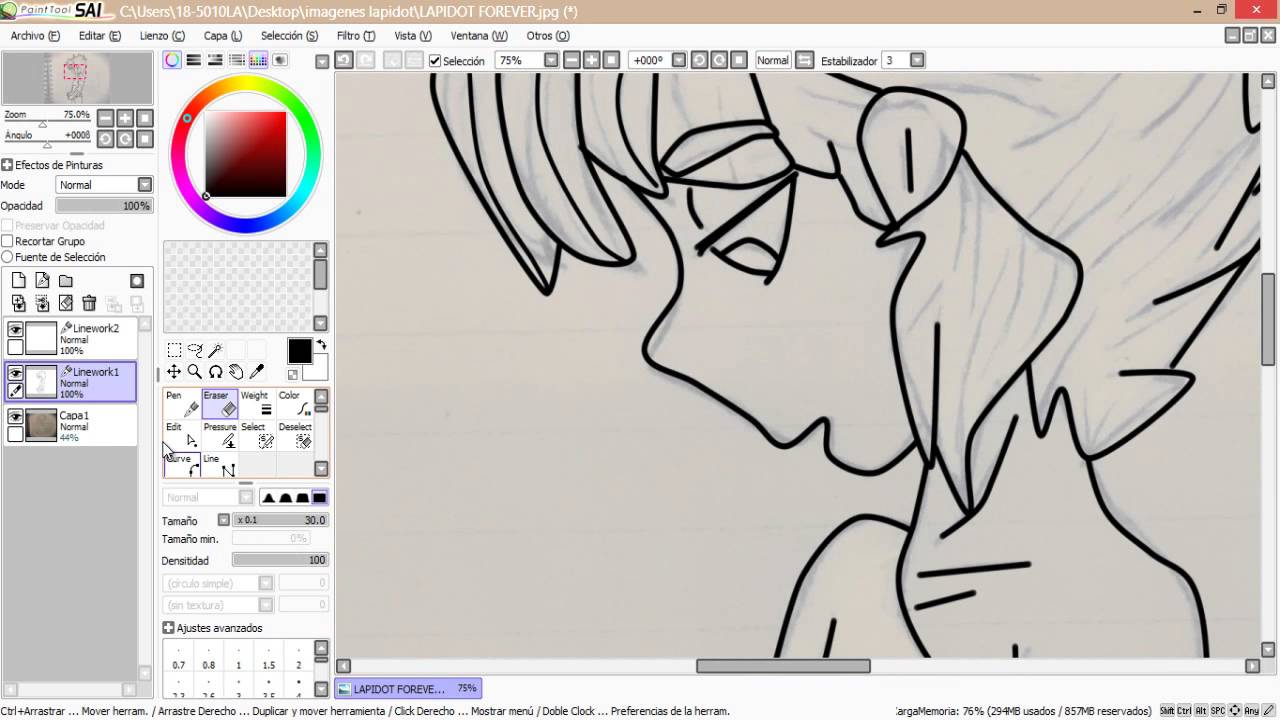Open the Filtro menu
Image resolution: width=1280 pixels, height=720 pixels.
click(x=356, y=35)
